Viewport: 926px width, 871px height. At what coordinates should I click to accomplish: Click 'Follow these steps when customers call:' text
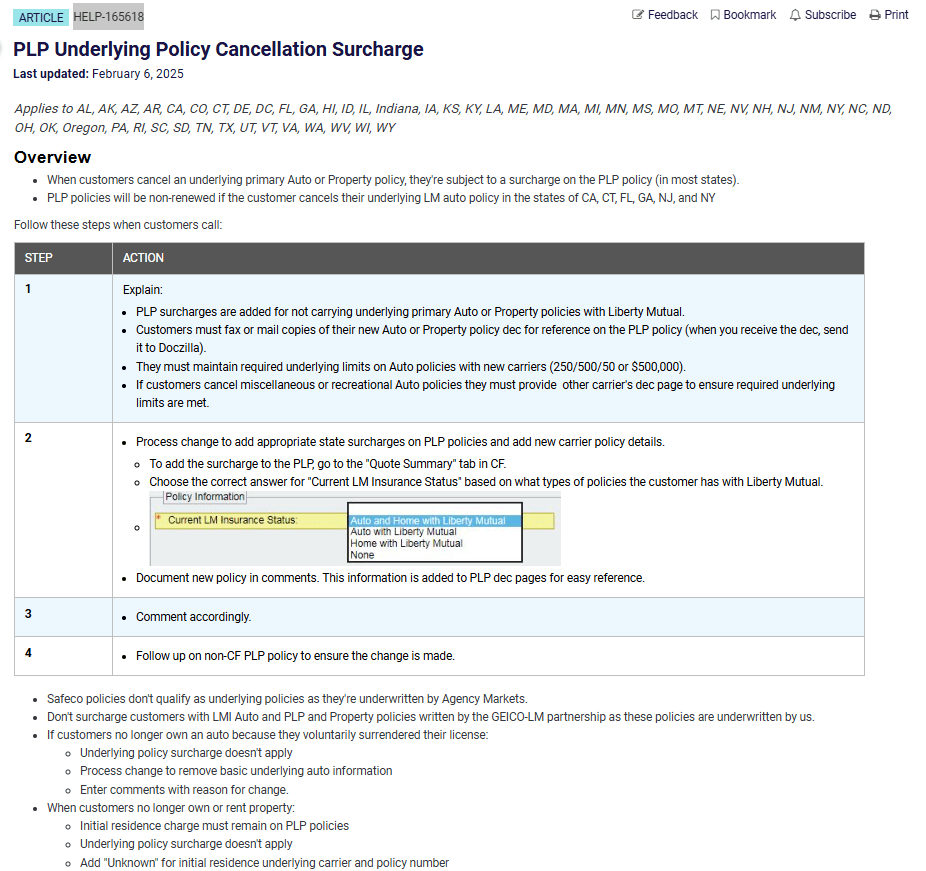[118, 225]
